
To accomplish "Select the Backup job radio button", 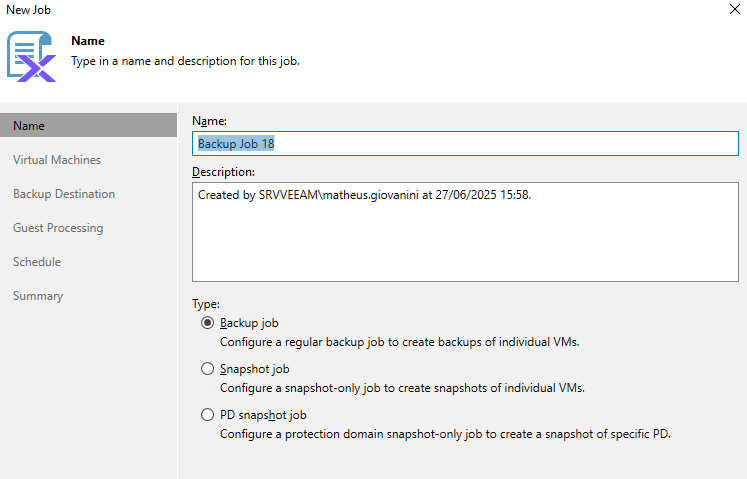I will [207, 323].
